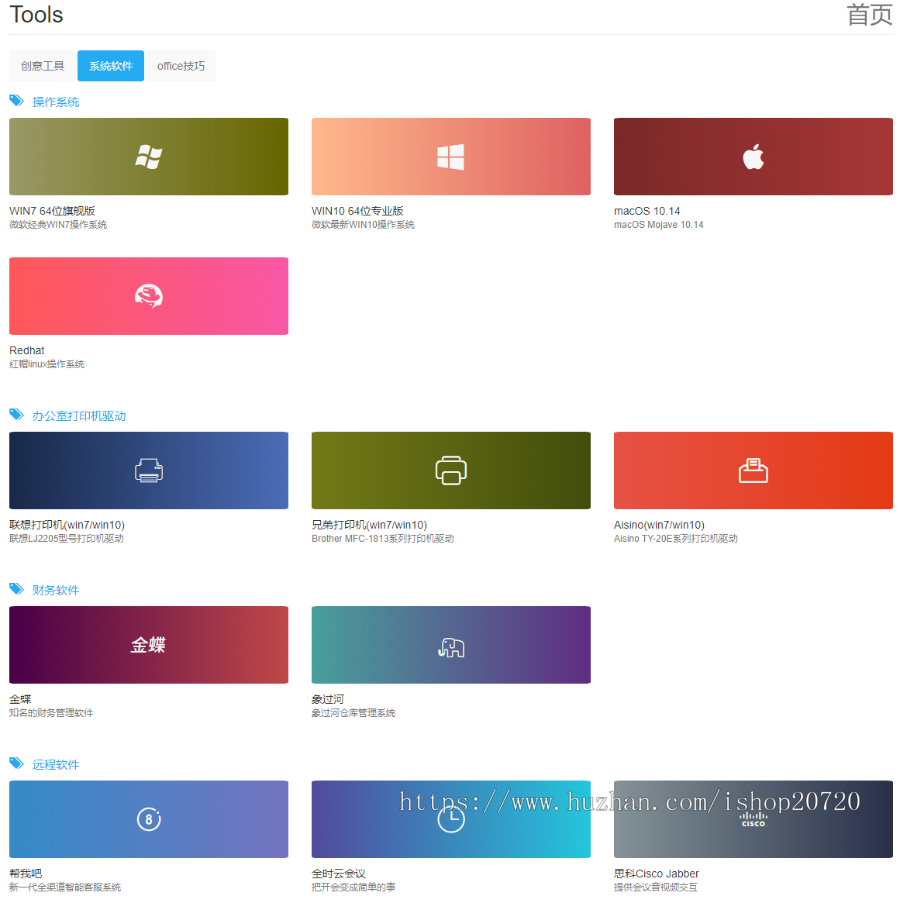This screenshot has width=900, height=903.
Task: Open 联想打印机(win7/win10) title
Action: pyautogui.click(x=67, y=525)
